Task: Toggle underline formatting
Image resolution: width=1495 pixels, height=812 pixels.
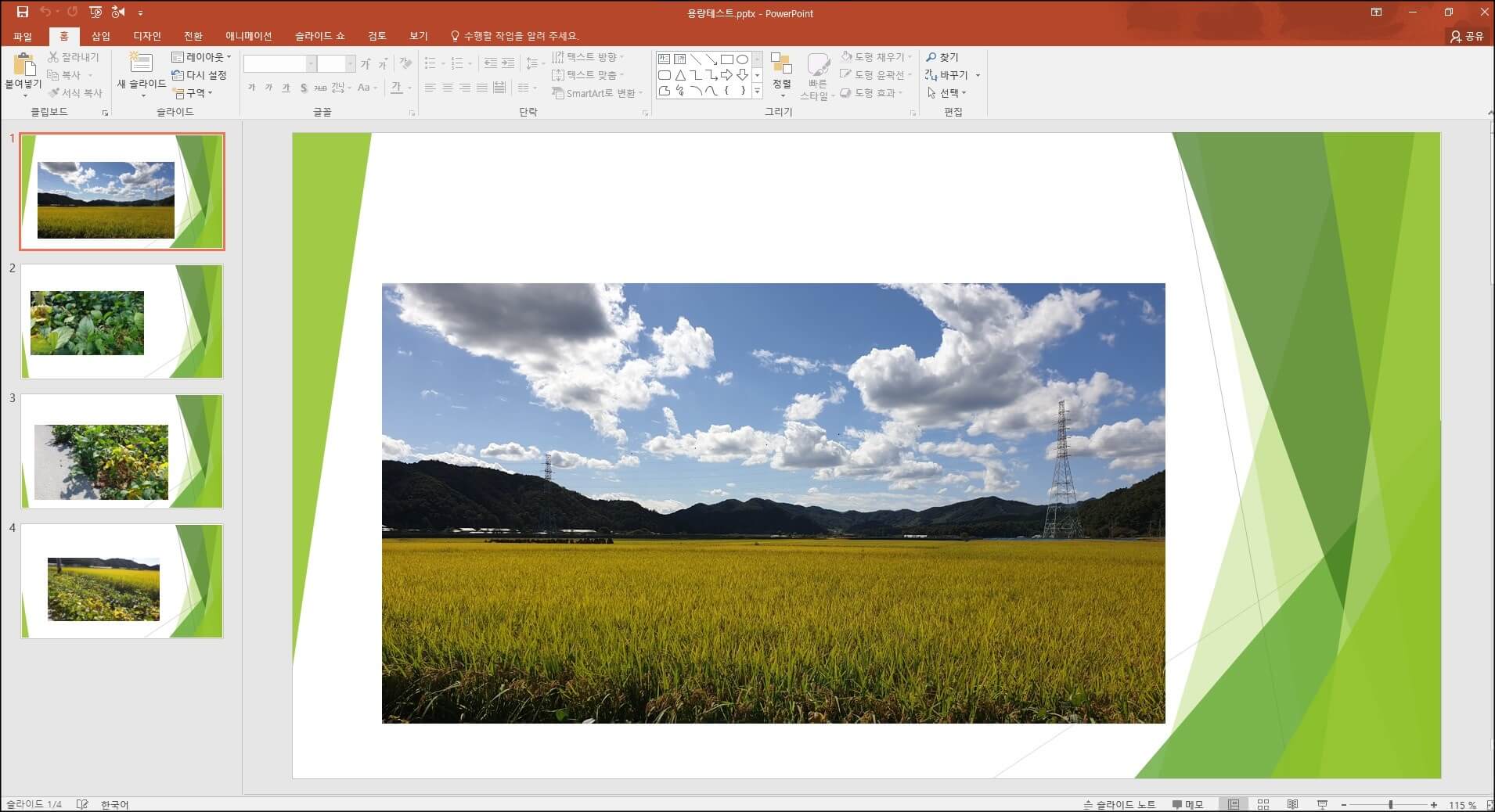Action: click(286, 88)
